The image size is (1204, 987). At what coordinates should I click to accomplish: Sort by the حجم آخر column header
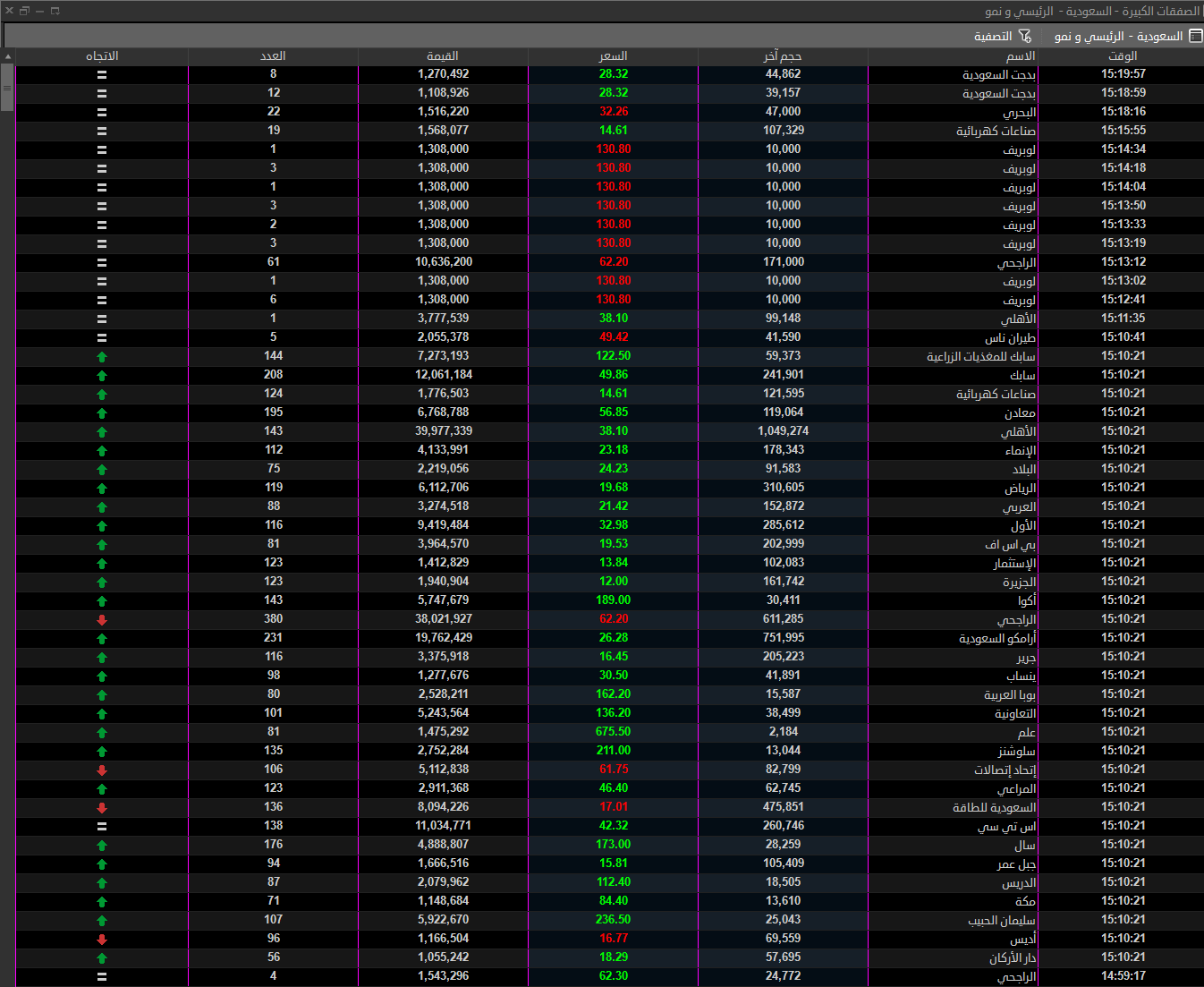coord(784,55)
